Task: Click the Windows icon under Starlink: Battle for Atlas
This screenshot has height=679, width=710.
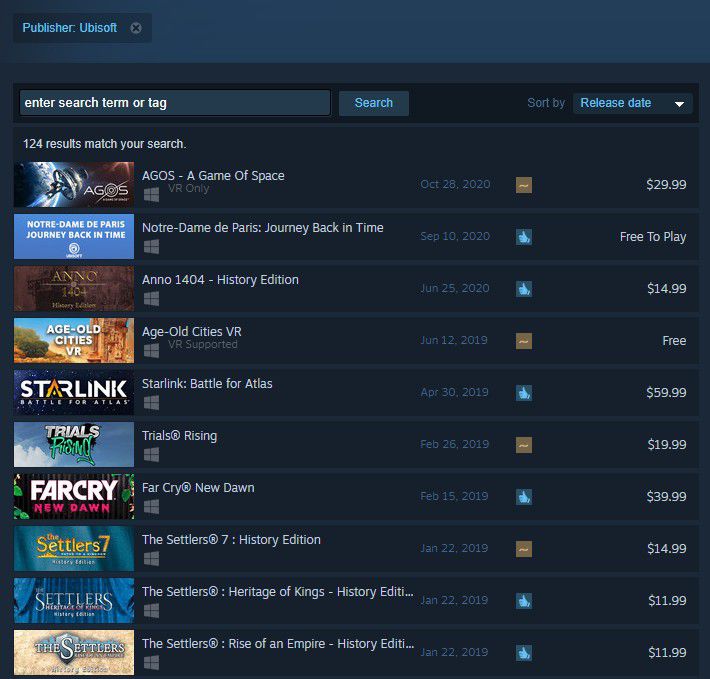Action: click(x=151, y=402)
